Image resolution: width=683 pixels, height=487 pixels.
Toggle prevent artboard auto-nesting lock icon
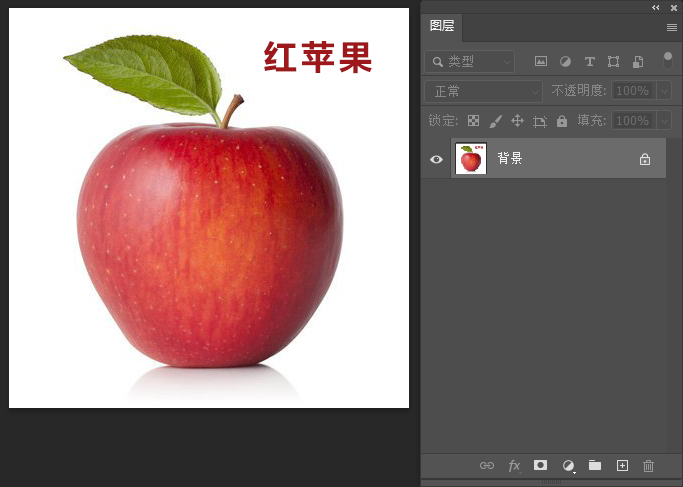(540, 122)
